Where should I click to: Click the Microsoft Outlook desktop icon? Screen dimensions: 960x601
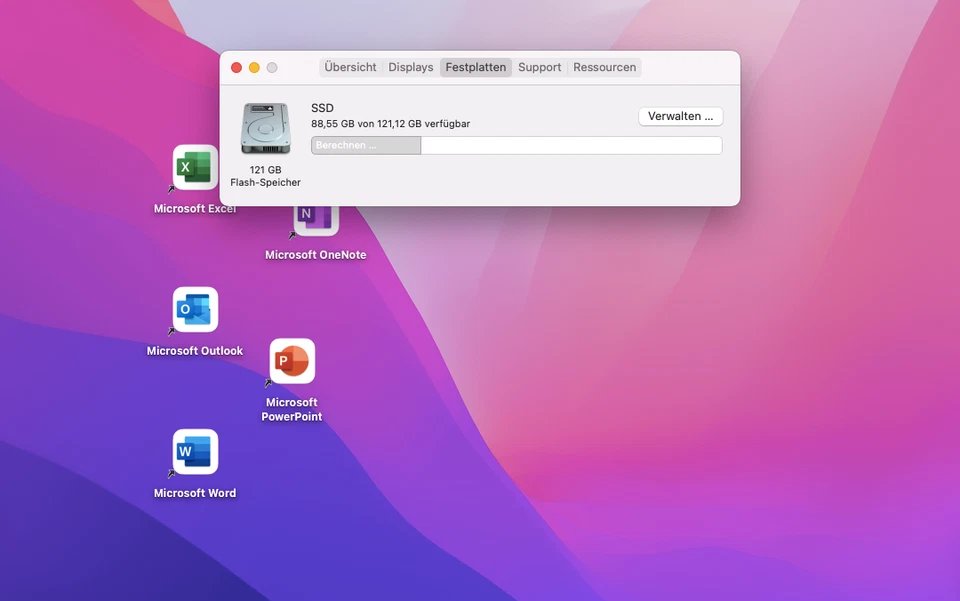click(x=195, y=310)
